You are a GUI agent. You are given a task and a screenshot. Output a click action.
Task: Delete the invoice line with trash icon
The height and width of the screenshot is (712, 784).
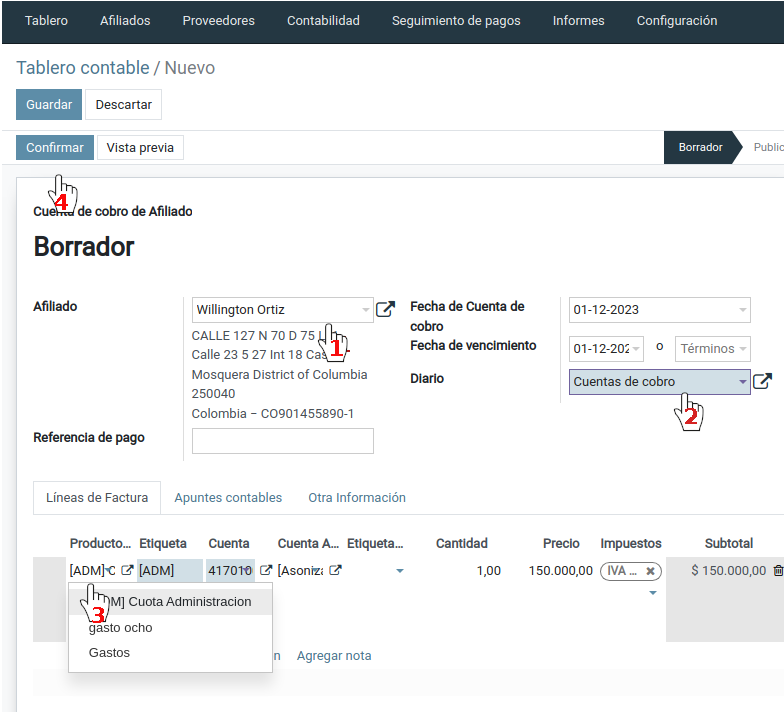778,571
